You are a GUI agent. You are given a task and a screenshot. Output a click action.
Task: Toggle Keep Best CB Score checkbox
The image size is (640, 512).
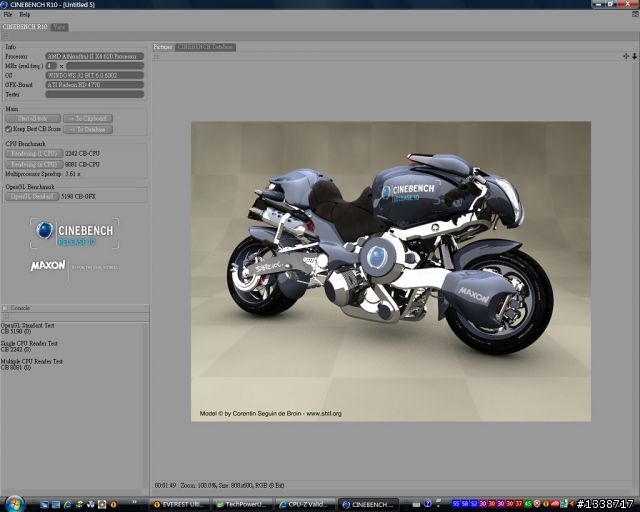(x=9, y=129)
